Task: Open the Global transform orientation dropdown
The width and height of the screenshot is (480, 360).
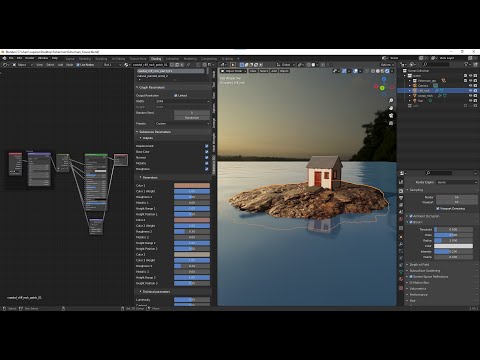Action: pos(286,65)
